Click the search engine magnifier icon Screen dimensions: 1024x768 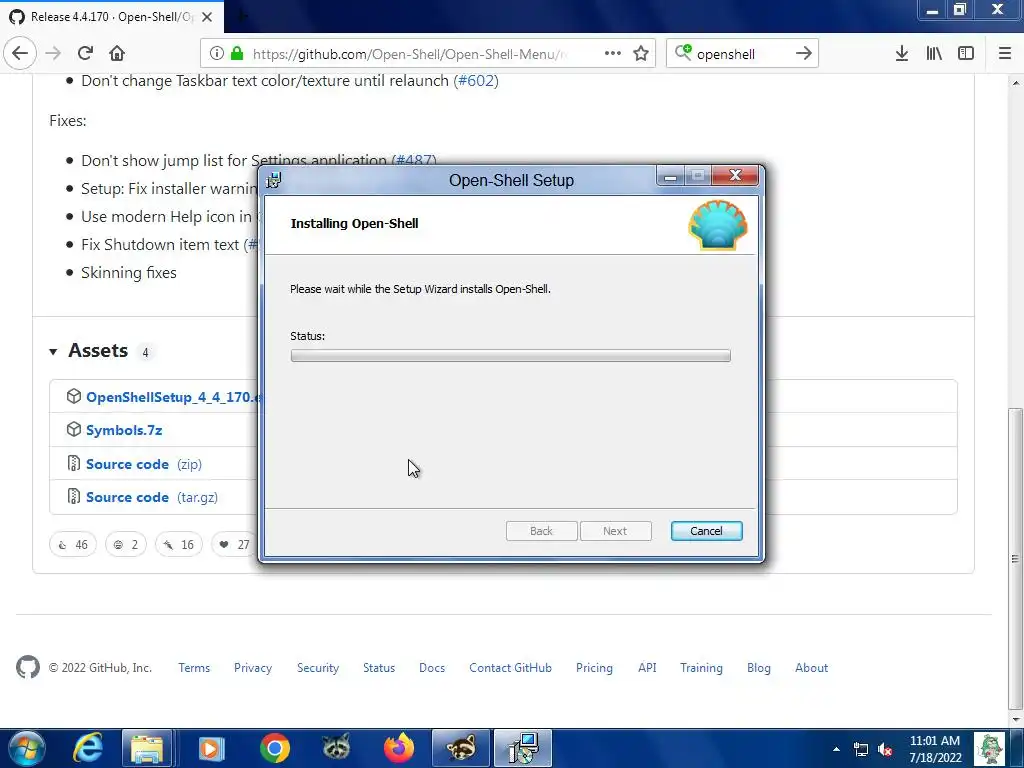pos(683,52)
